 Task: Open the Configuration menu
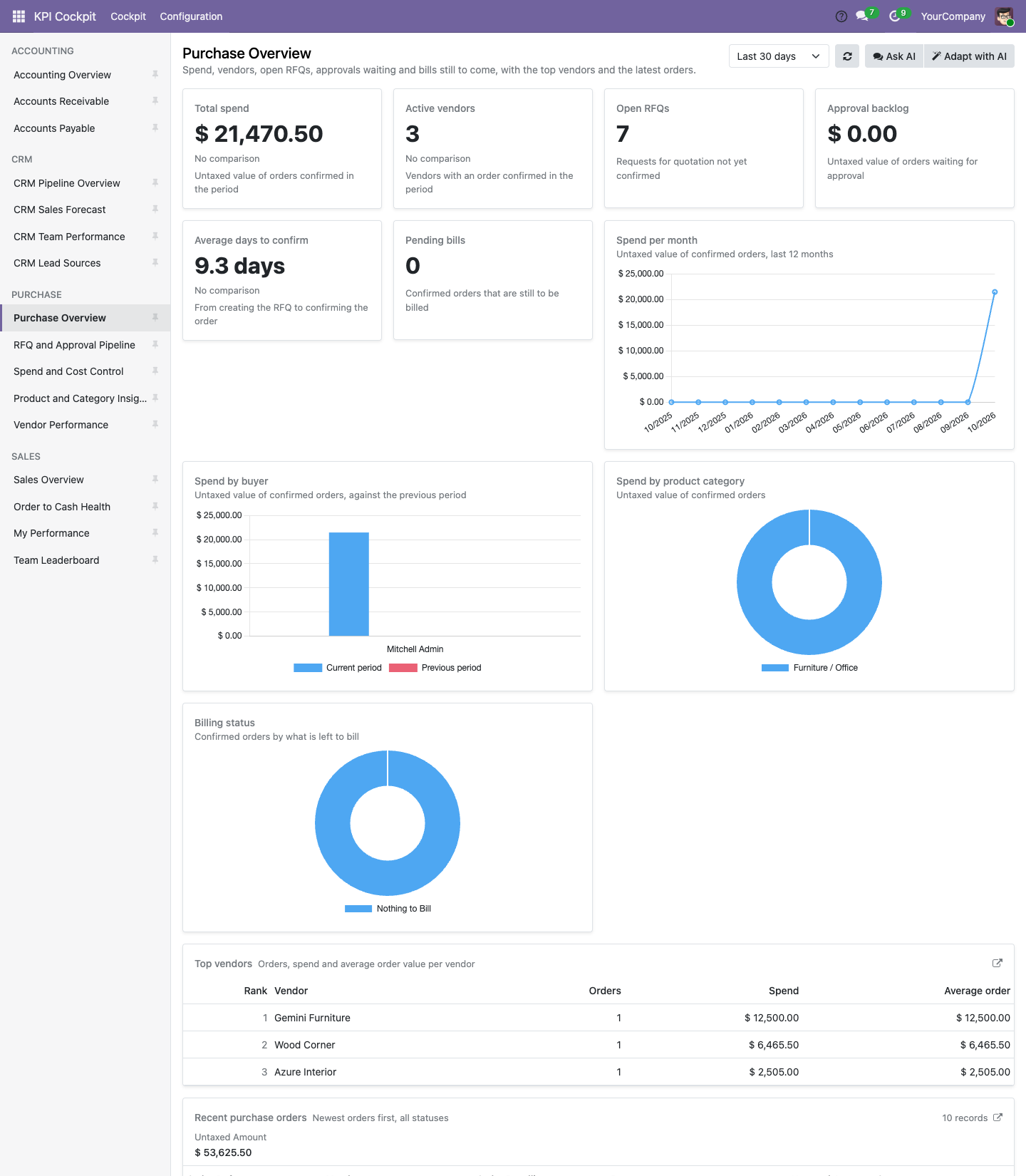(191, 16)
